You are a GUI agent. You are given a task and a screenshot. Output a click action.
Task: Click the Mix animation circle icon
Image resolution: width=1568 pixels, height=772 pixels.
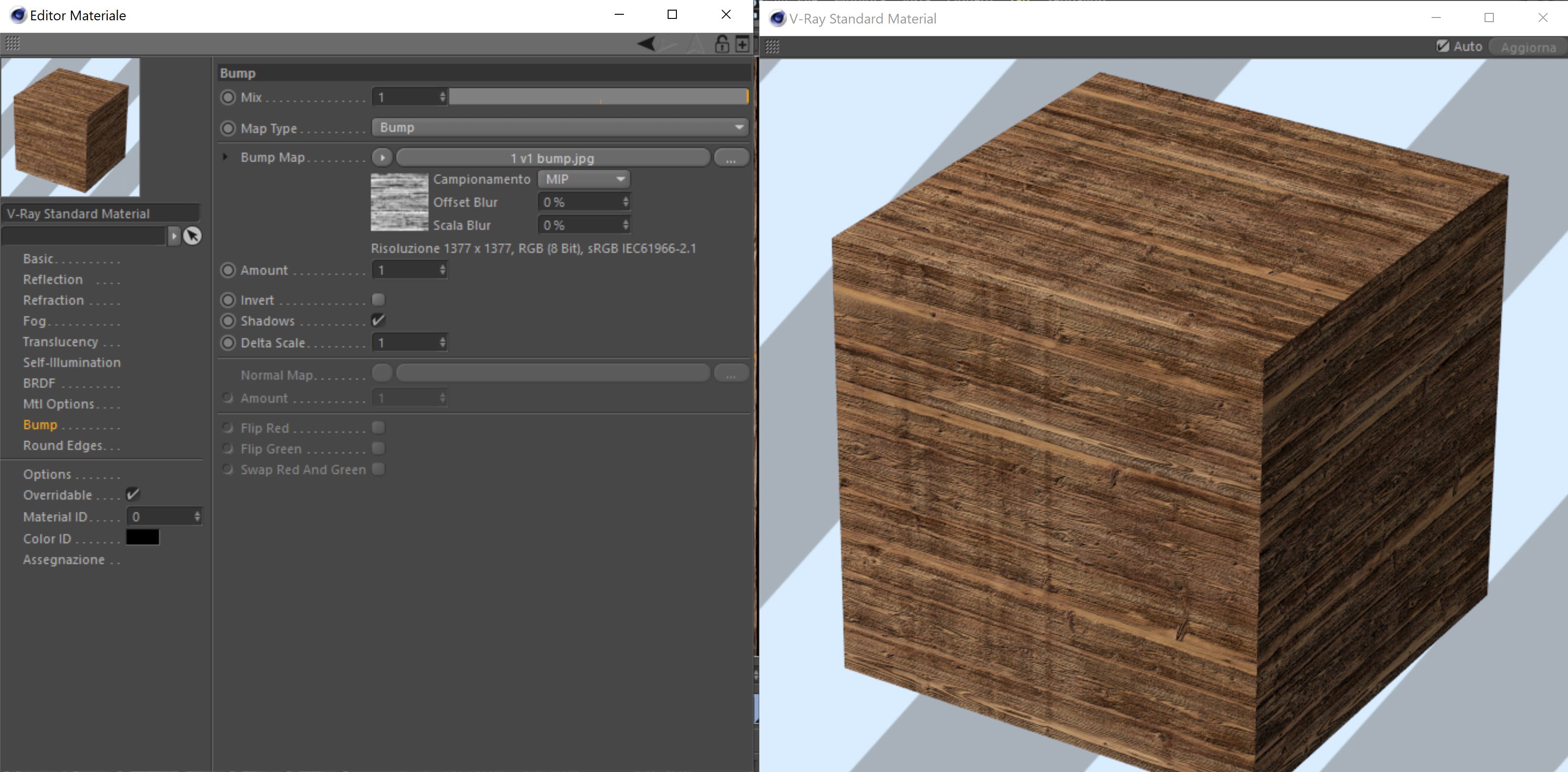click(228, 97)
